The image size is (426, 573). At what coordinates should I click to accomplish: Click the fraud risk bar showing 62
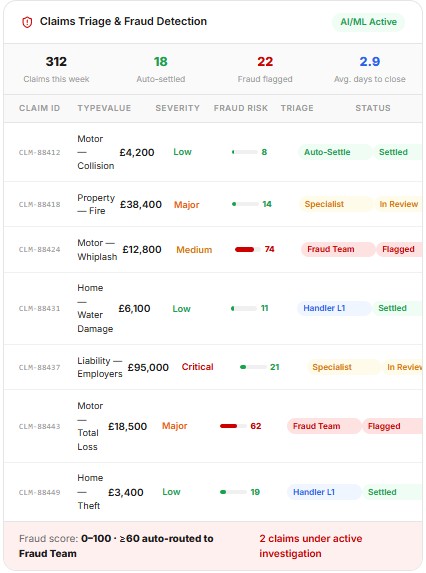click(233, 426)
